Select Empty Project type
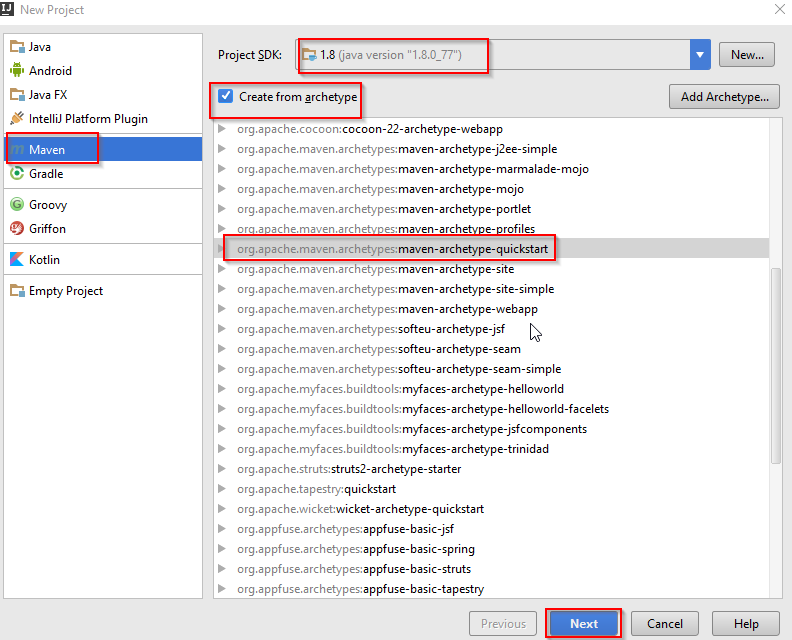Viewport: 792px width, 640px height. pyautogui.click(x=103, y=290)
